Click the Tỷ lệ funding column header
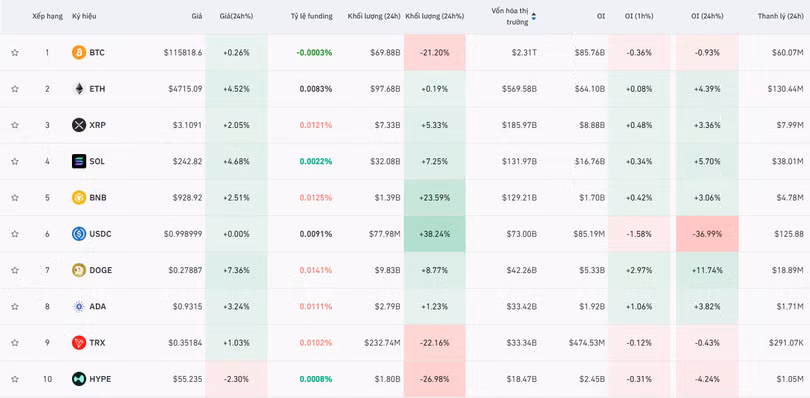This screenshot has width=810, height=398. (x=311, y=16)
